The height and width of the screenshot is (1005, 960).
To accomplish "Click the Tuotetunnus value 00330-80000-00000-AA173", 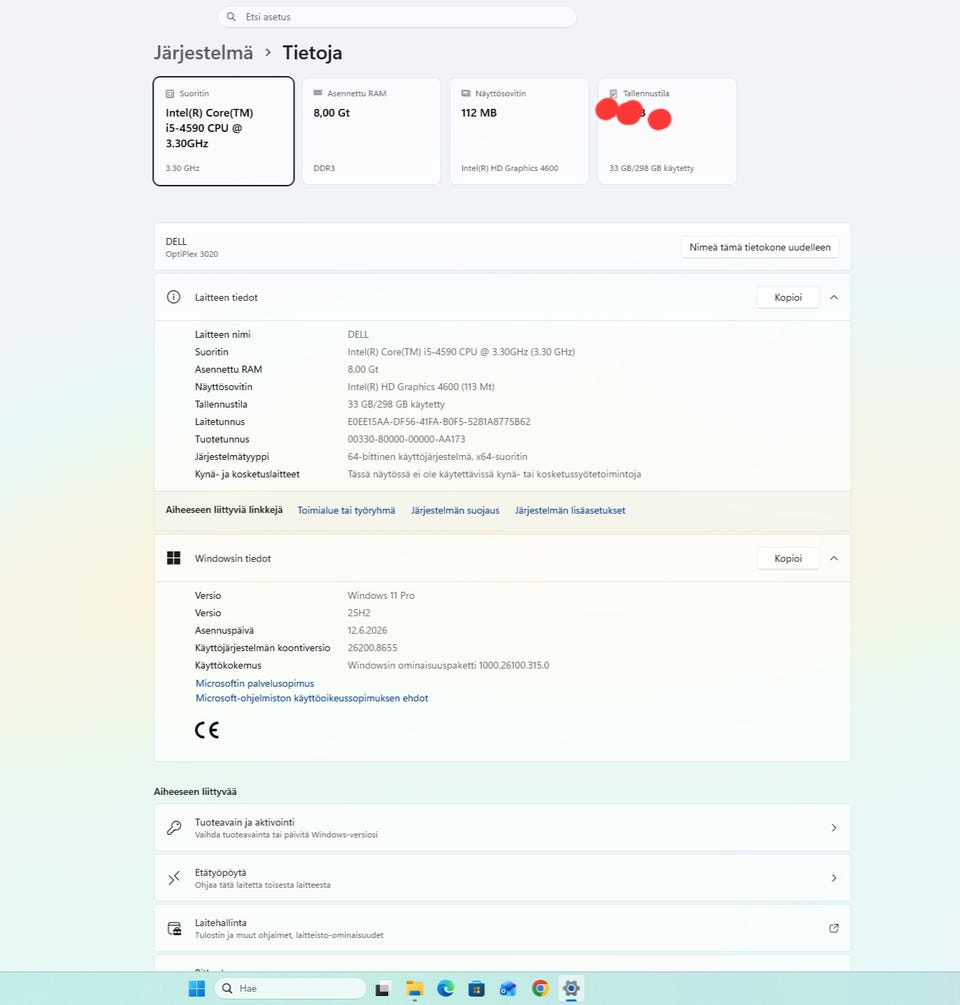I will point(406,439).
